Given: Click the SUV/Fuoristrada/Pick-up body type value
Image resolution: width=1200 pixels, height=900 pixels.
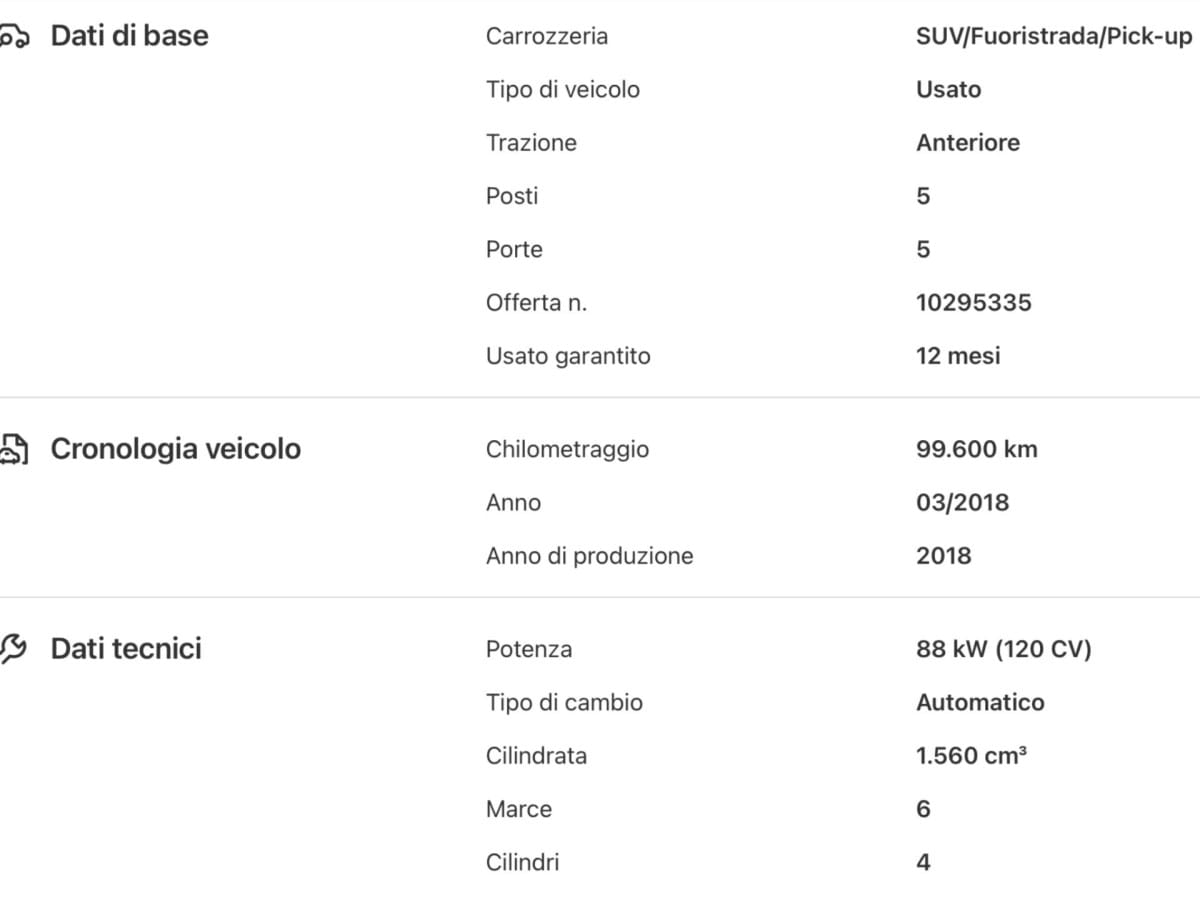Looking at the screenshot, I should point(1054,36).
